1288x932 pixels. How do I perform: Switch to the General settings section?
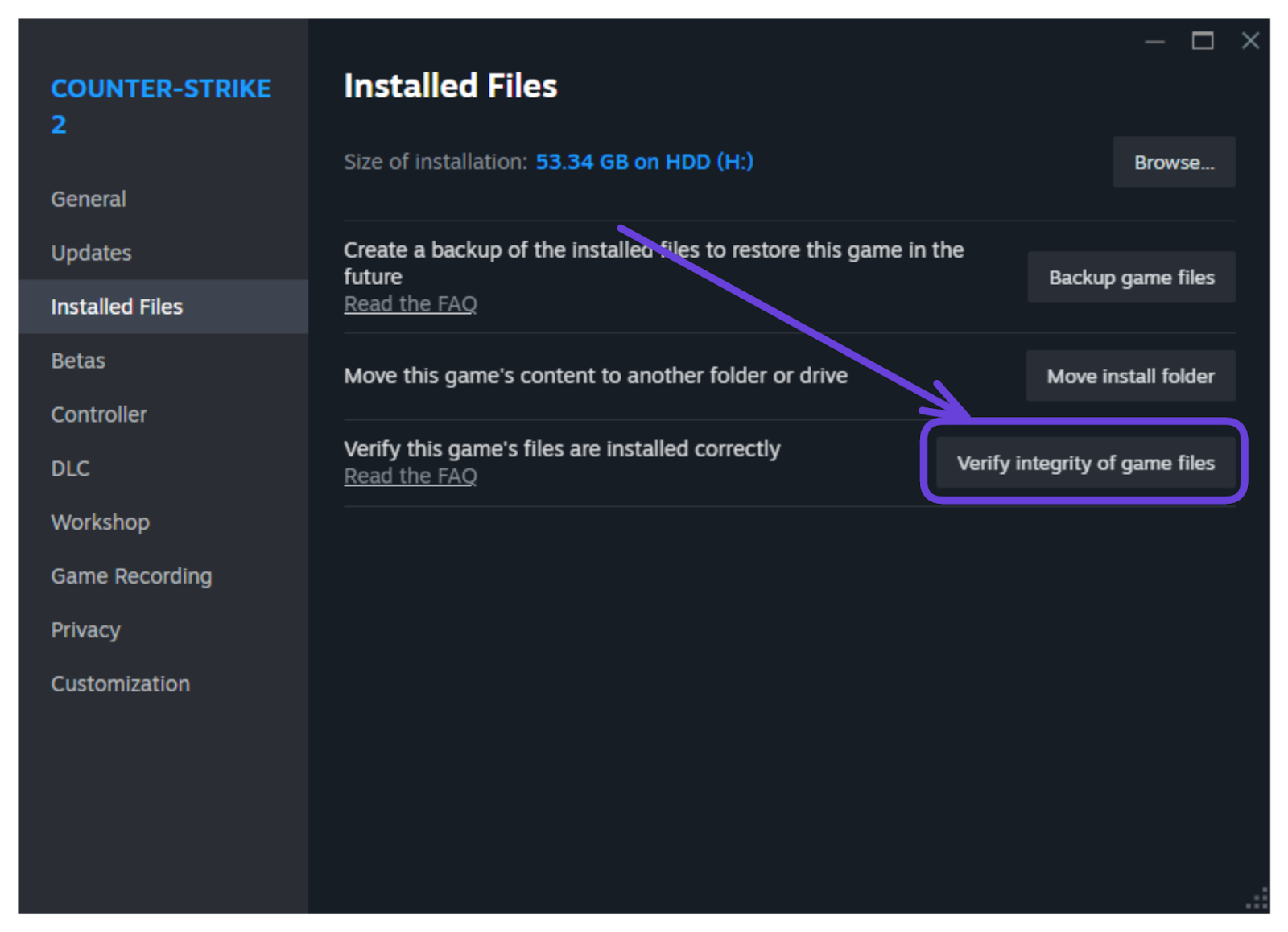click(88, 199)
